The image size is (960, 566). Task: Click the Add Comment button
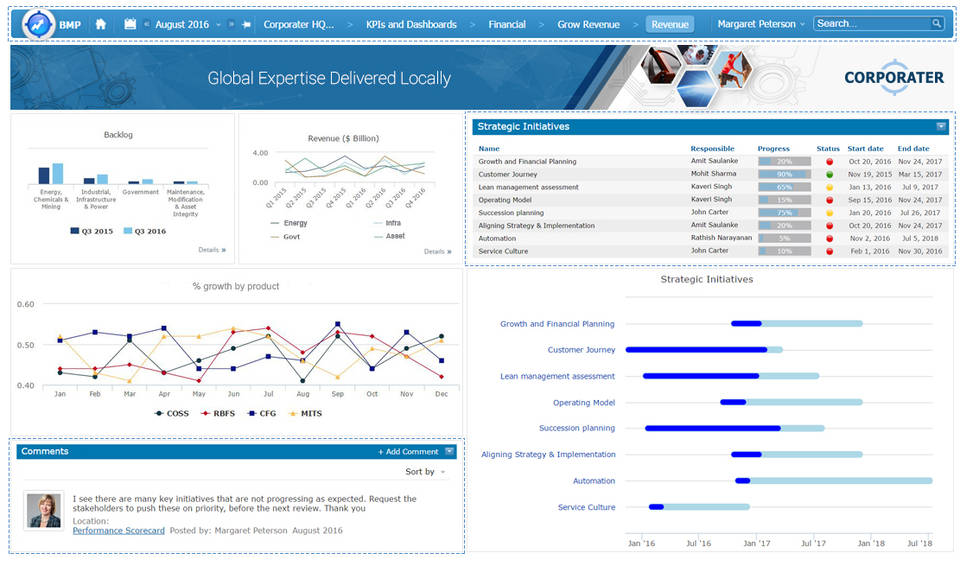408,452
